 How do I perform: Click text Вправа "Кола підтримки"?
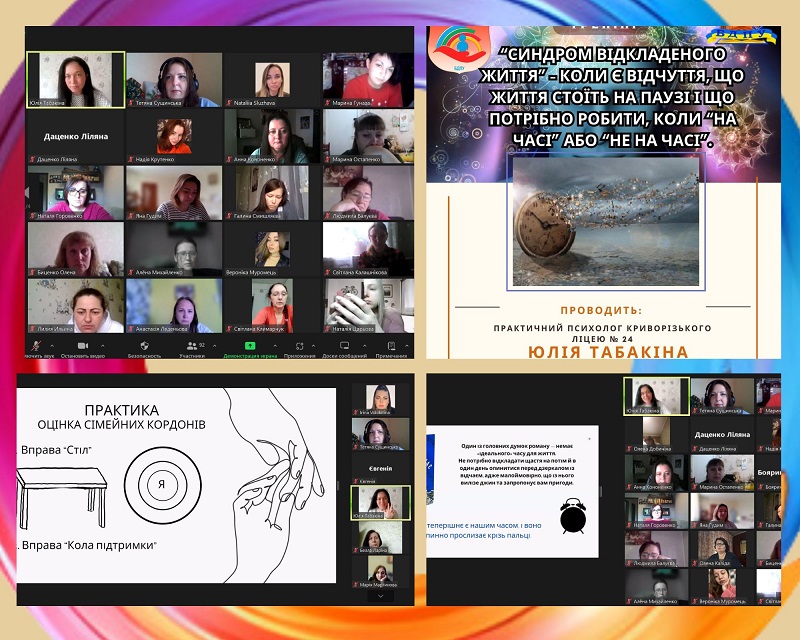pyautogui.click(x=89, y=545)
